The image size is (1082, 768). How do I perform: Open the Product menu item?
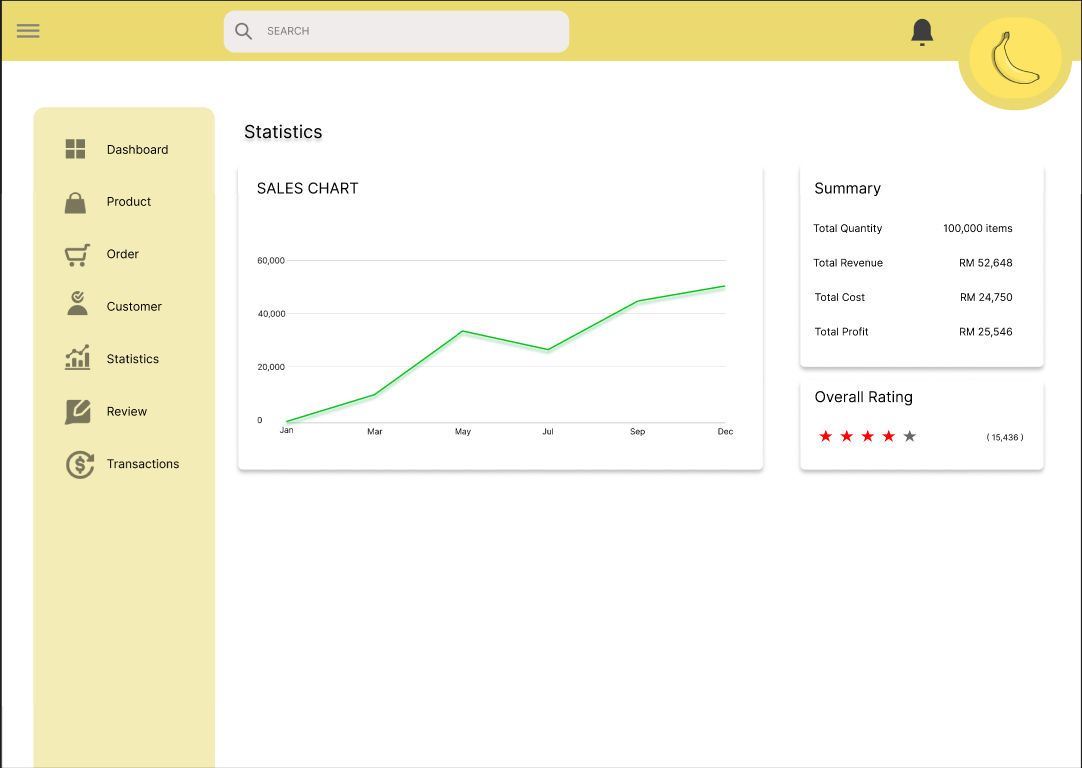coord(129,202)
